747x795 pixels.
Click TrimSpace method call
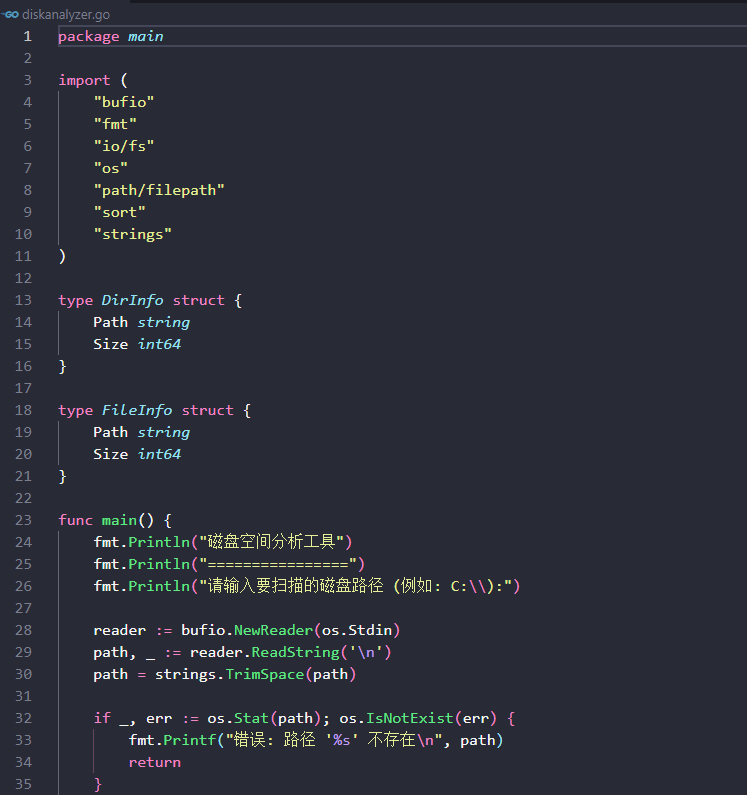click(x=265, y=674)
